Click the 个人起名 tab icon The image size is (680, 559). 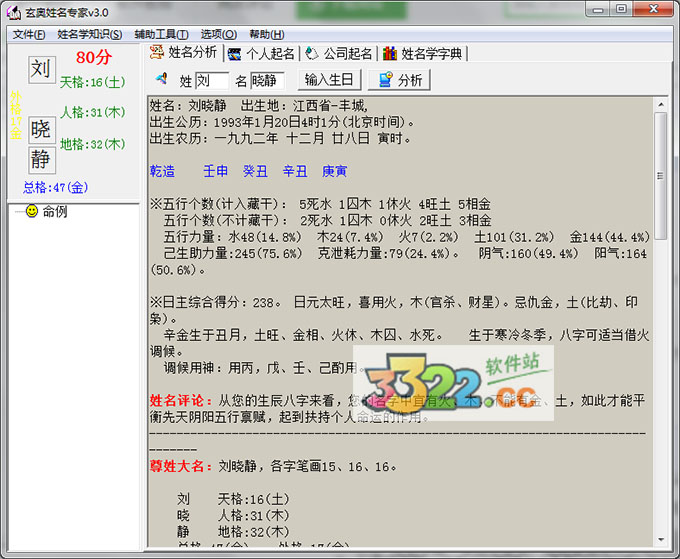pos(234,54)
